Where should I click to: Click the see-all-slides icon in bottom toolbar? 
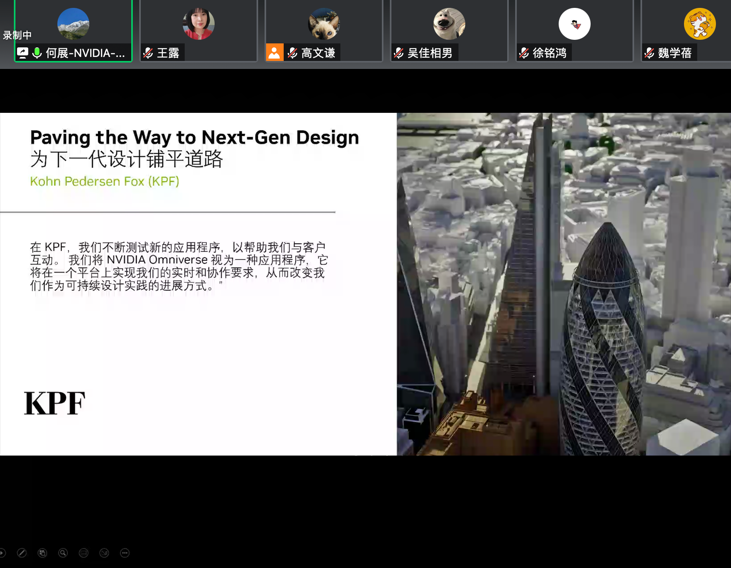point(42,553)
